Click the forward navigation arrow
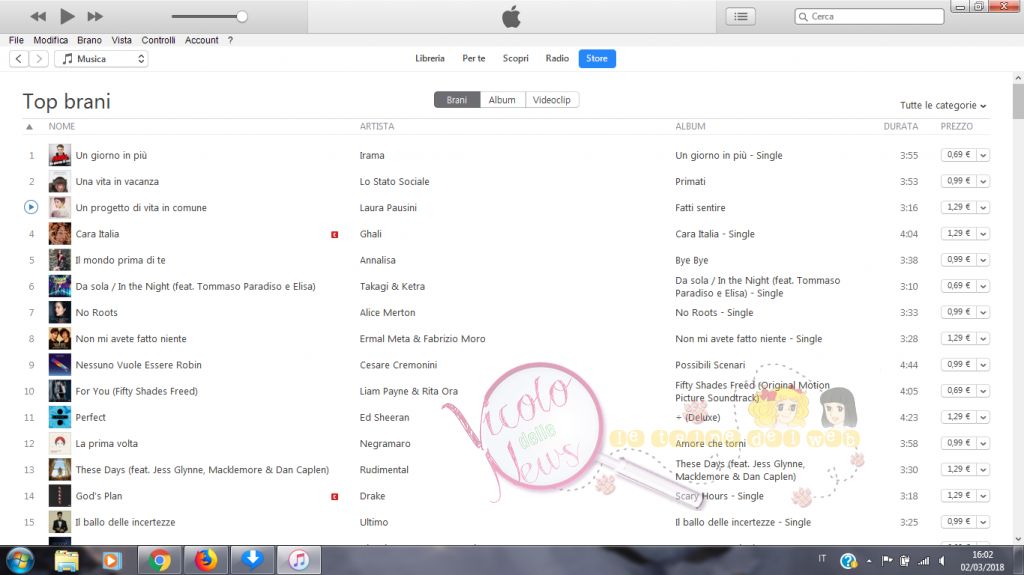This screenshot has height=575, width=1024. [39, 59]
